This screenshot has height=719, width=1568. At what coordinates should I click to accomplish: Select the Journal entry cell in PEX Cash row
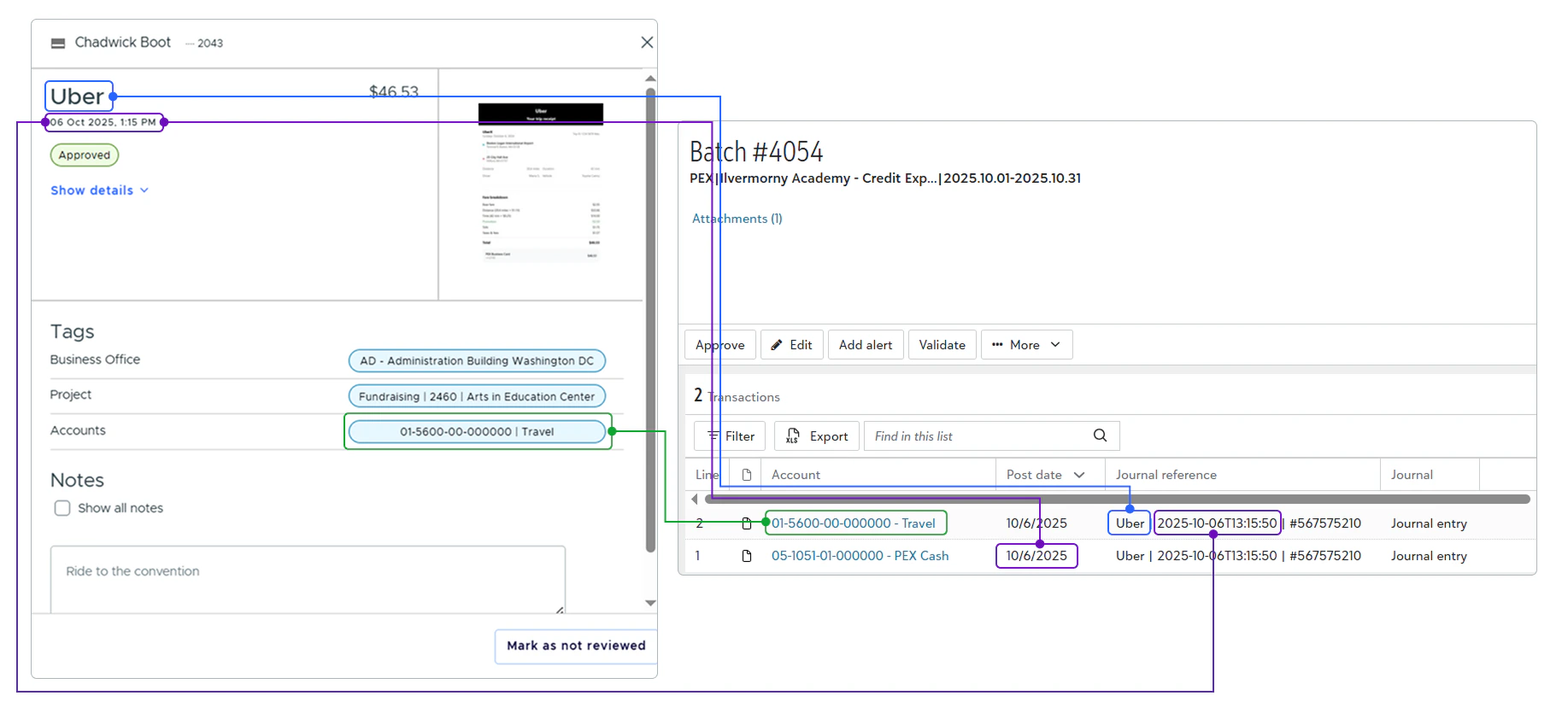tap(1429, 556)
